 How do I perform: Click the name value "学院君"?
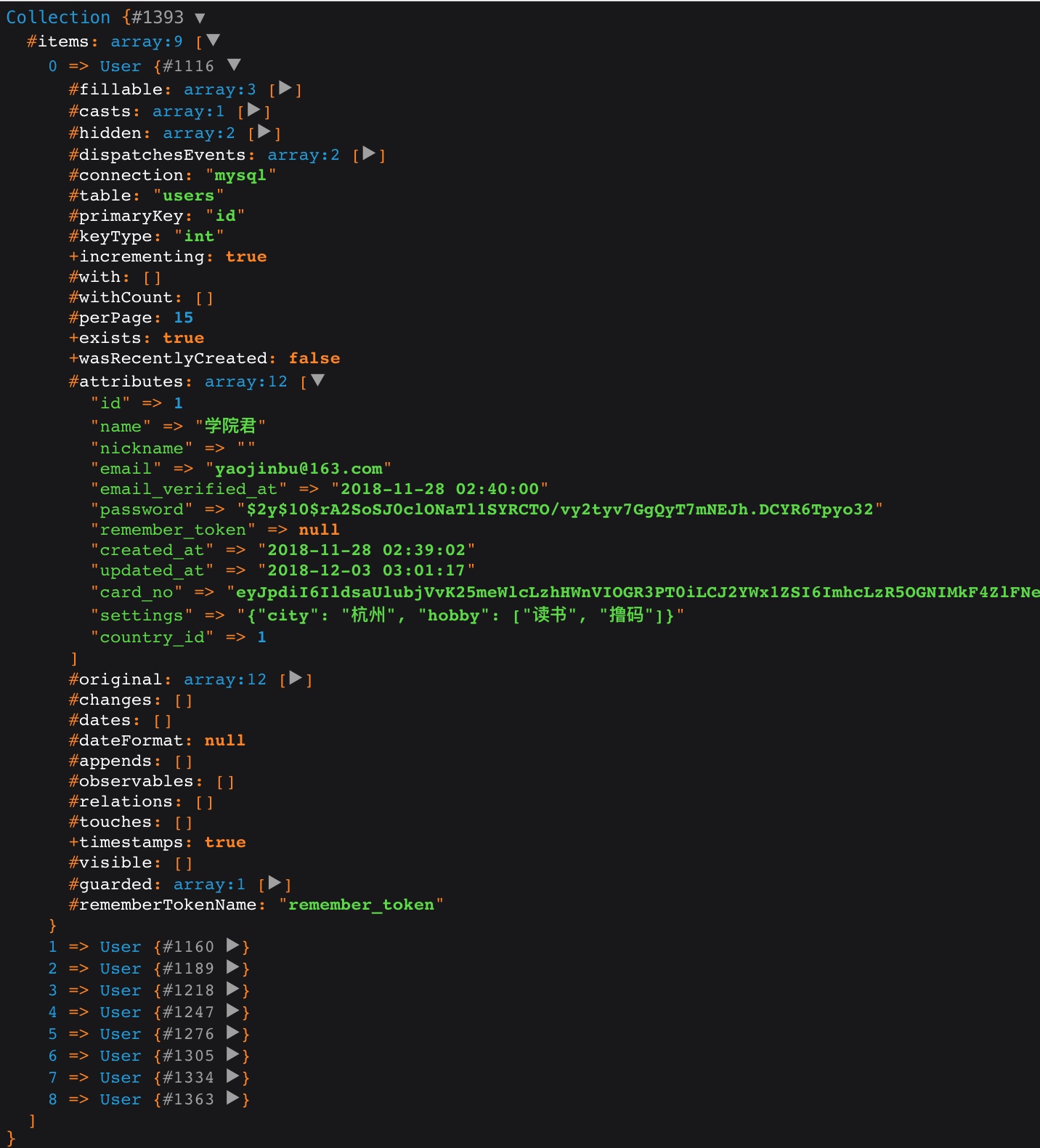point(231,427)
